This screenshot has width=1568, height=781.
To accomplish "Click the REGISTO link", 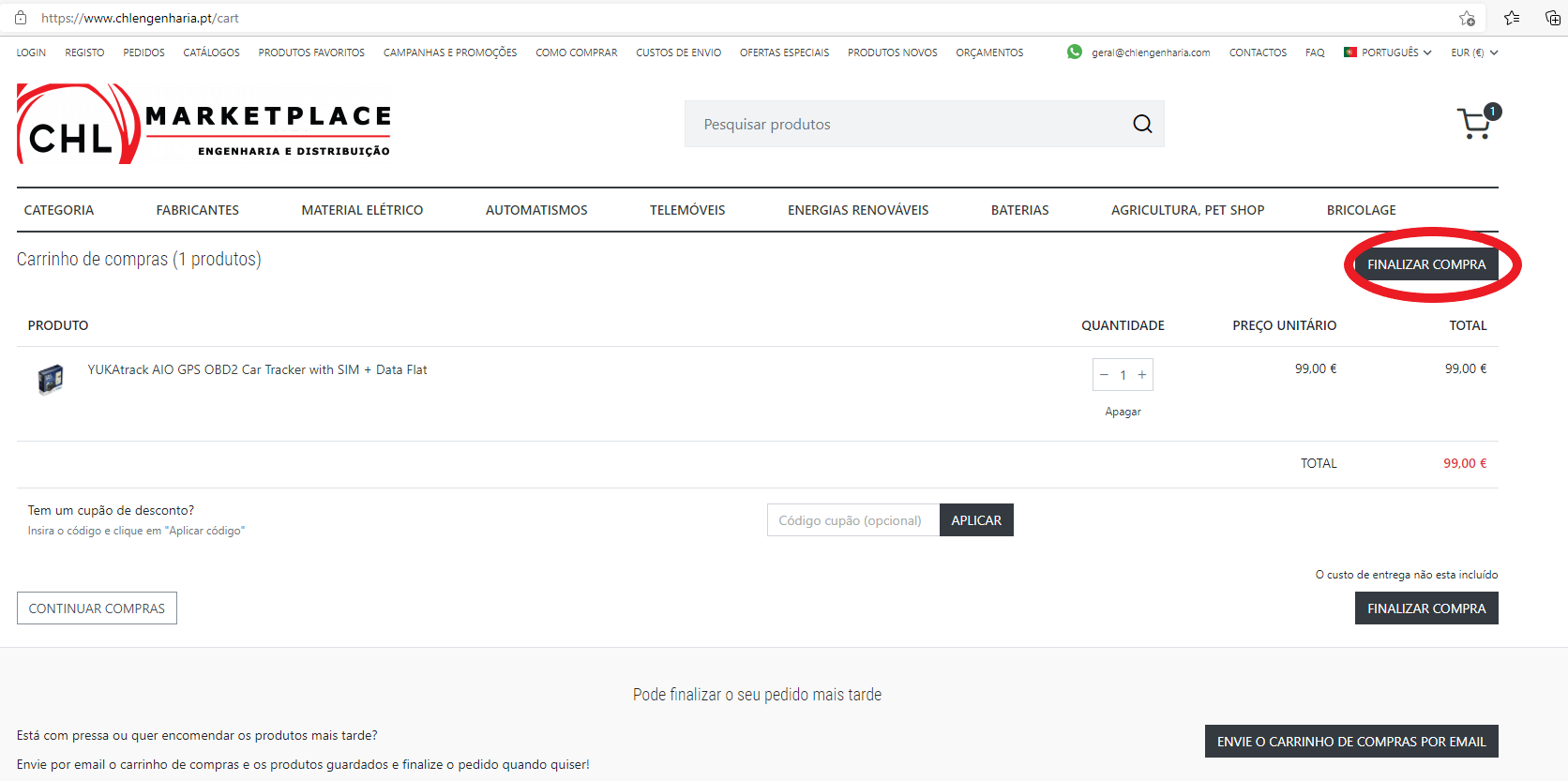I will 84,53.
